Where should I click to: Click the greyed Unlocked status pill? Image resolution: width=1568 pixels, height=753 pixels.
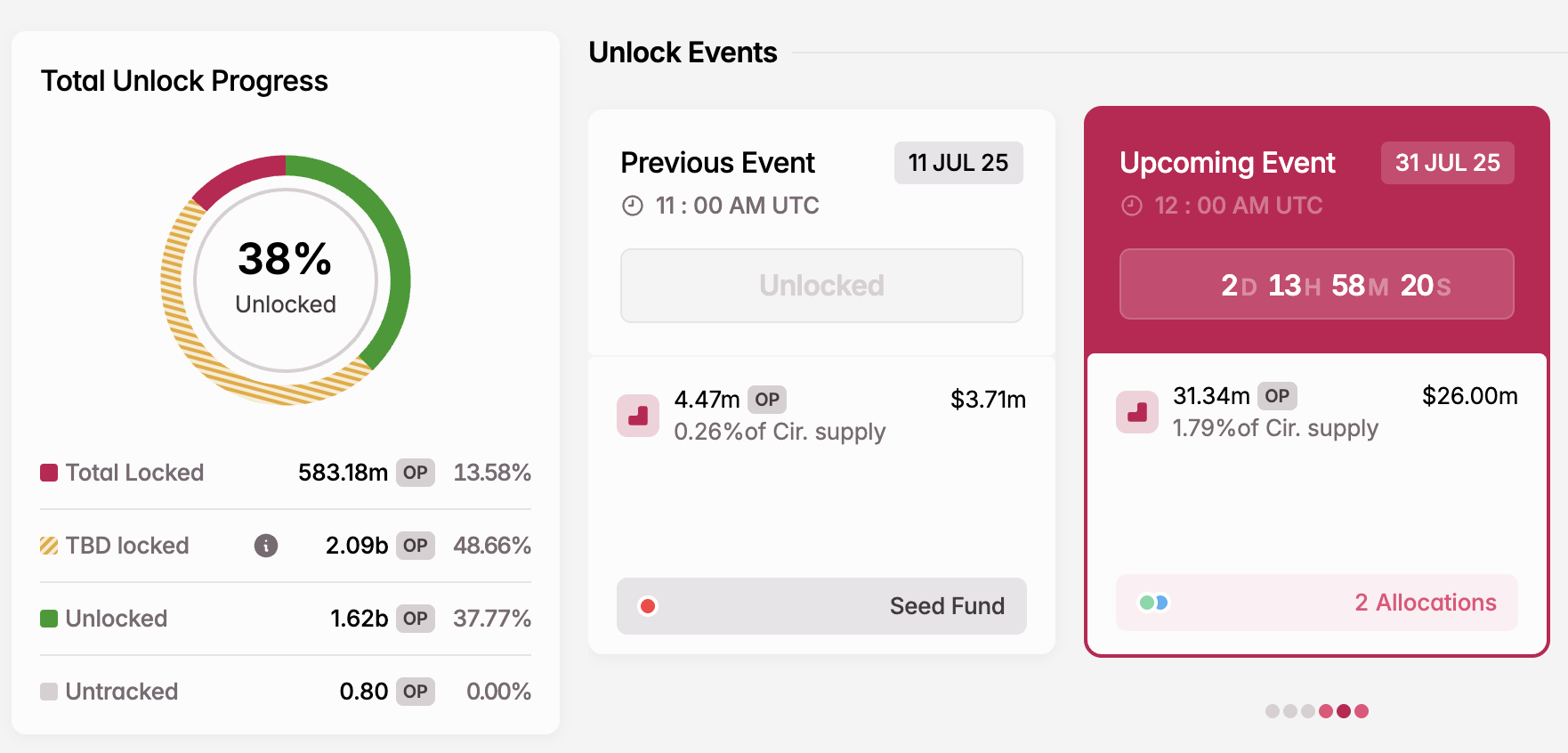(820, 286)
